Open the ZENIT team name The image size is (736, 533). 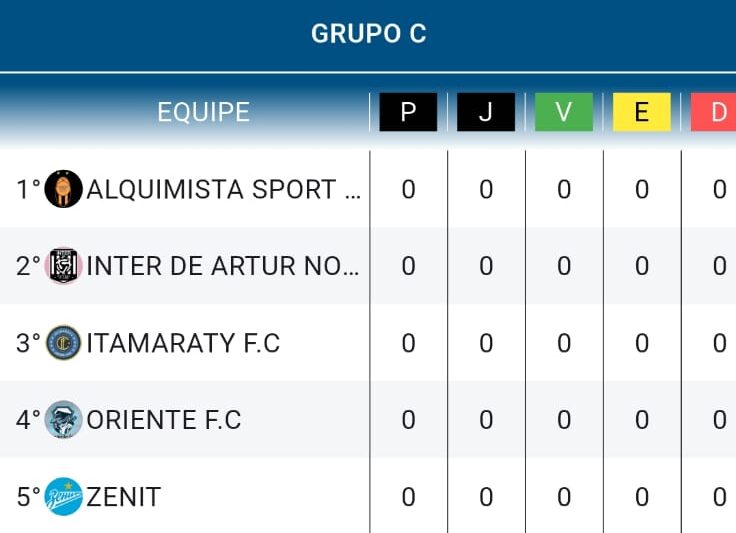(123, 497)
